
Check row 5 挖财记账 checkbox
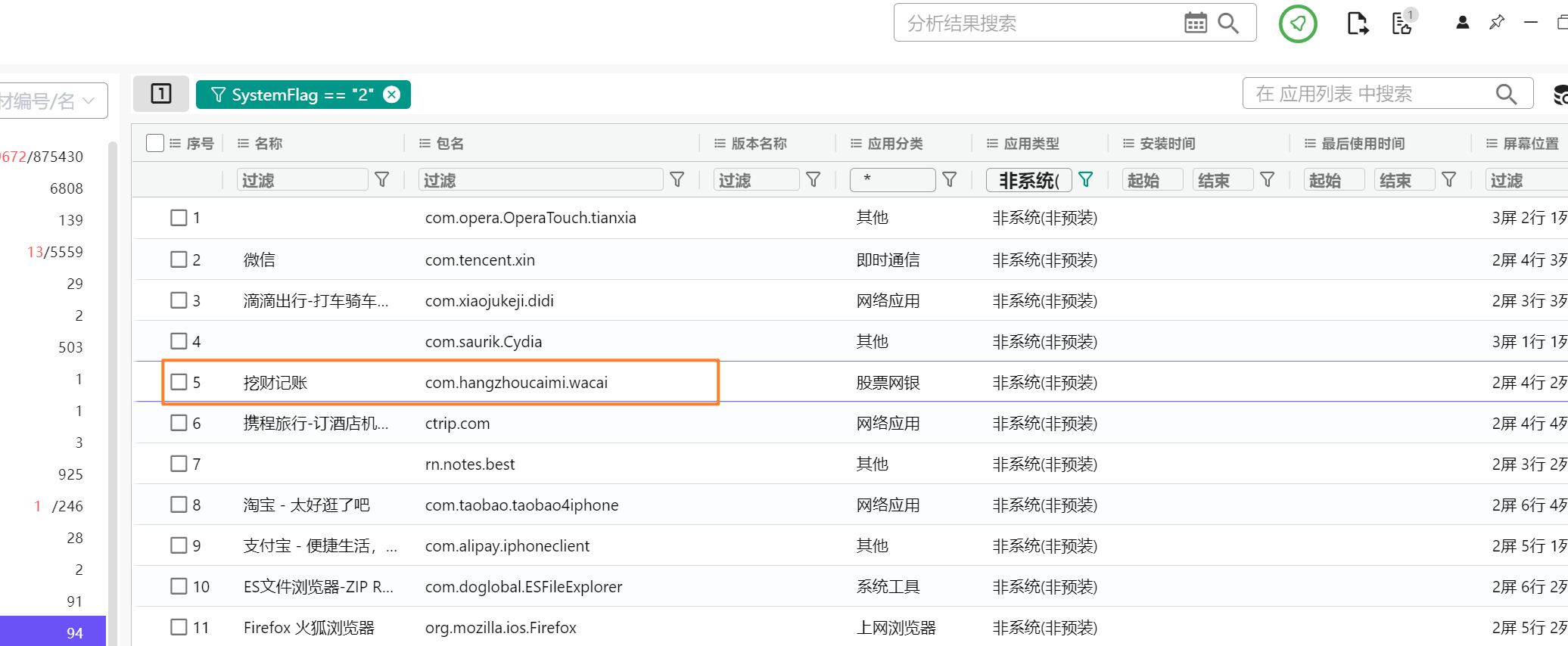point(179,382)
